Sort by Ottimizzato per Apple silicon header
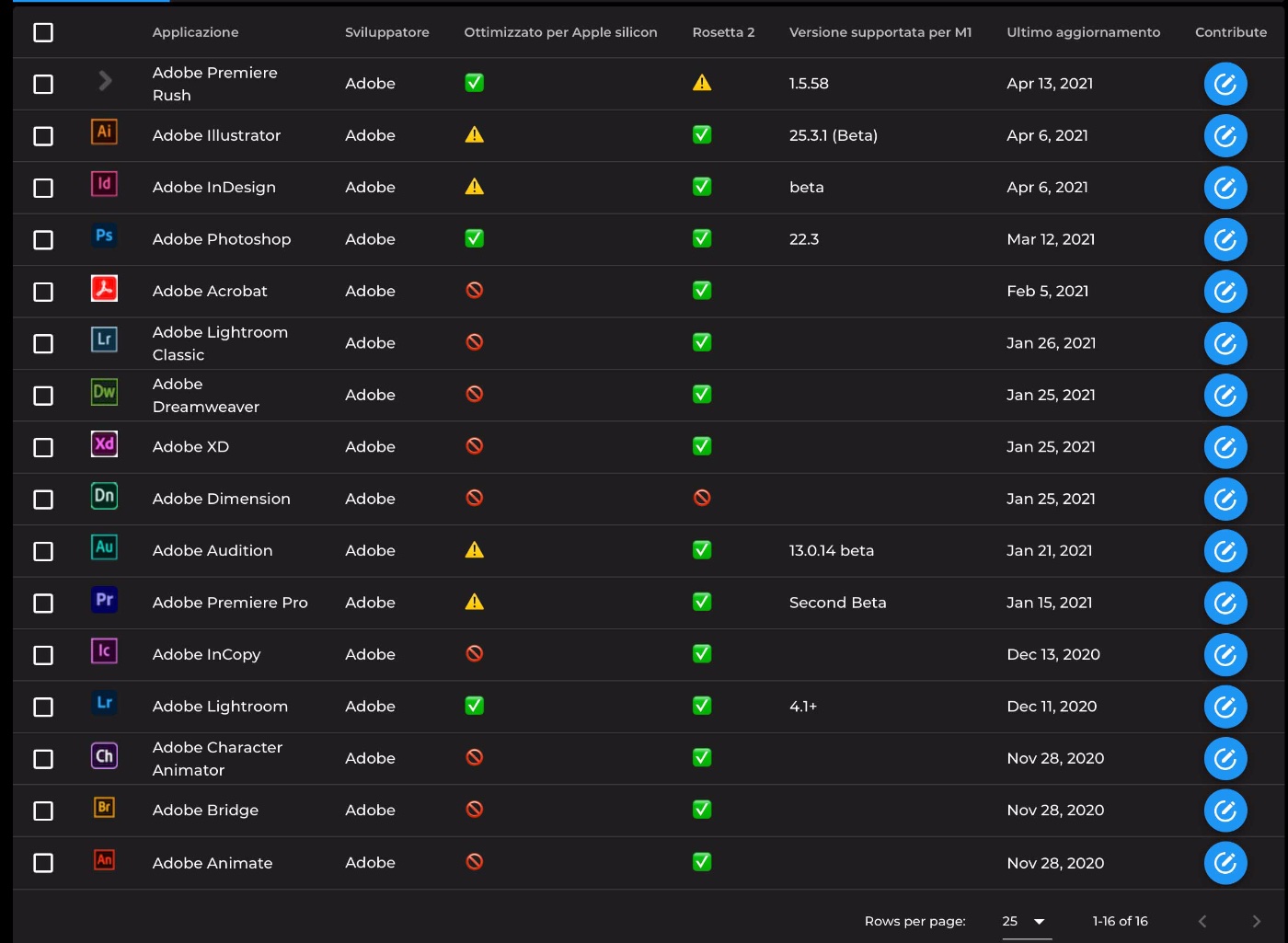 560,32
